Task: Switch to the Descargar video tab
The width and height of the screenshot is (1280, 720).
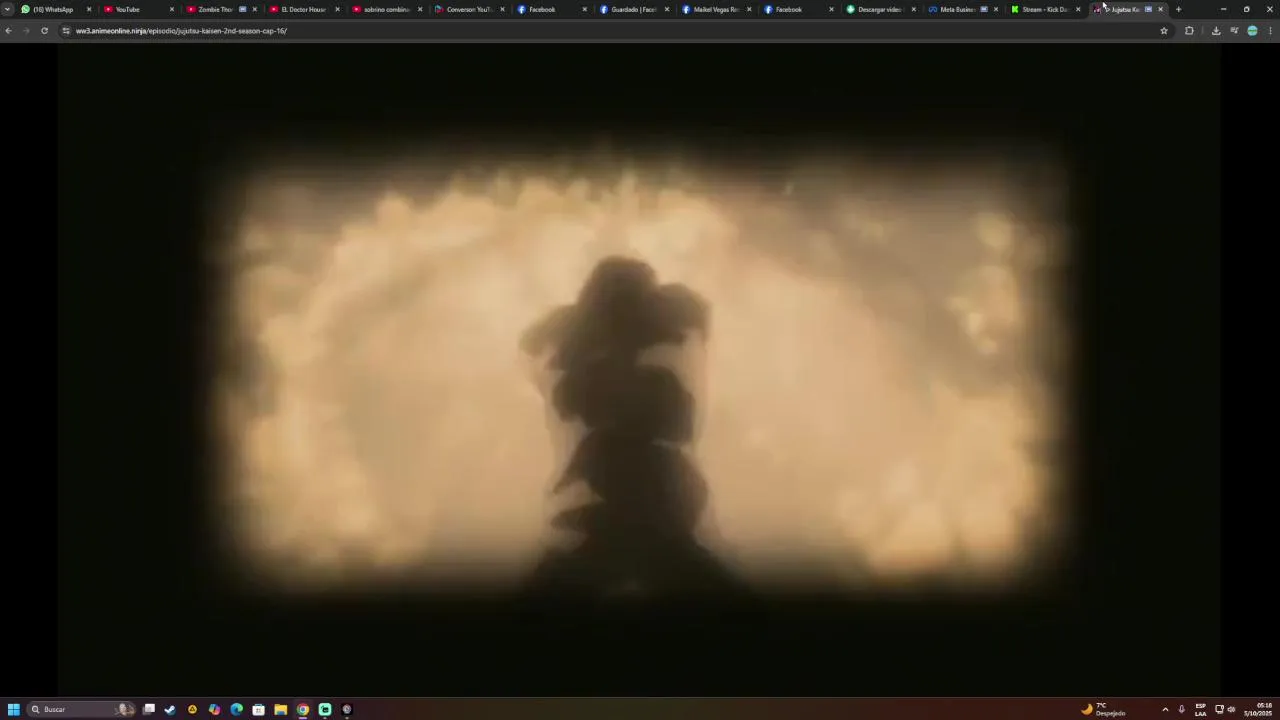Action: coord(879,9)
